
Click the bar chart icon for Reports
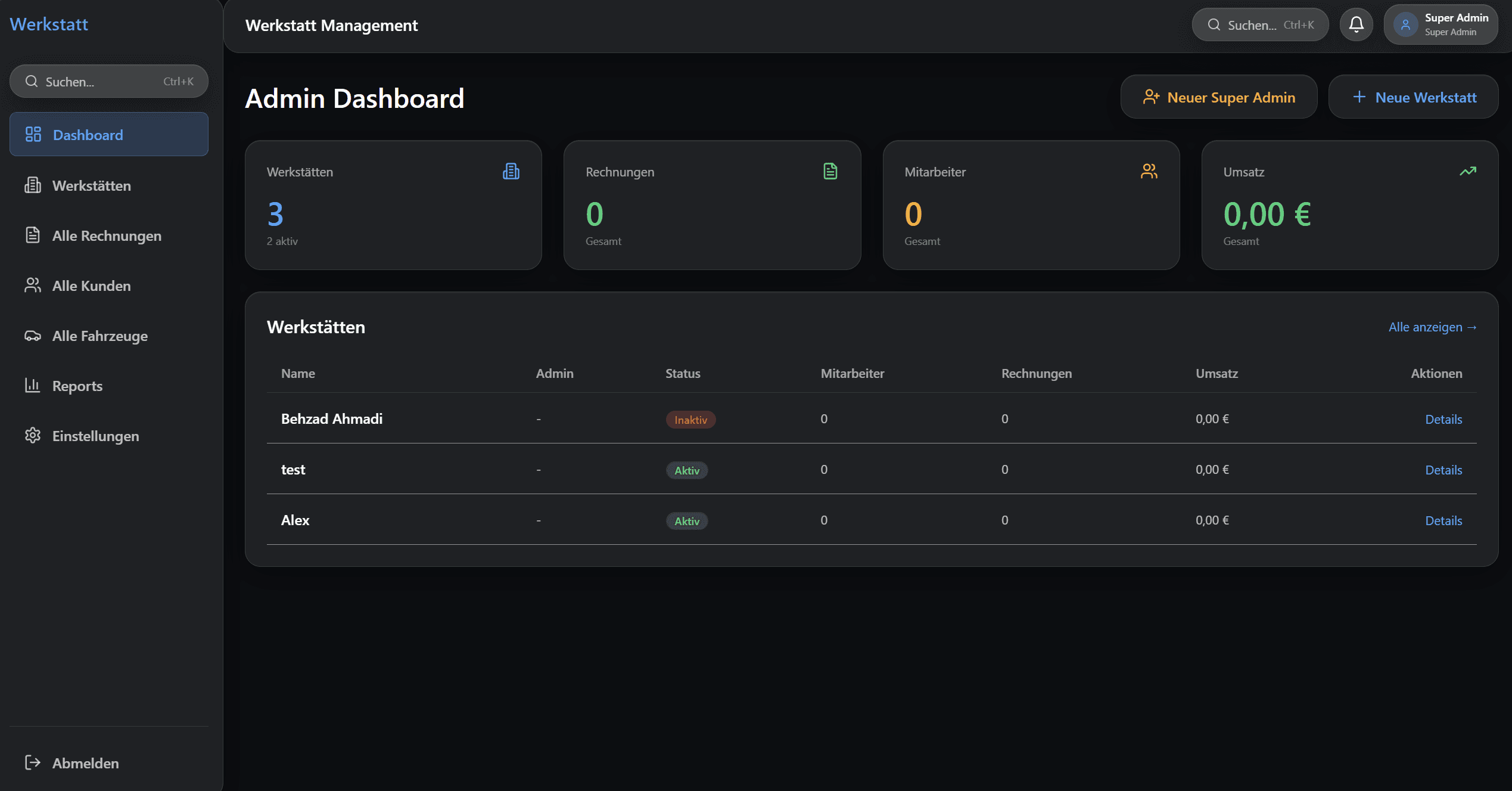33,386
